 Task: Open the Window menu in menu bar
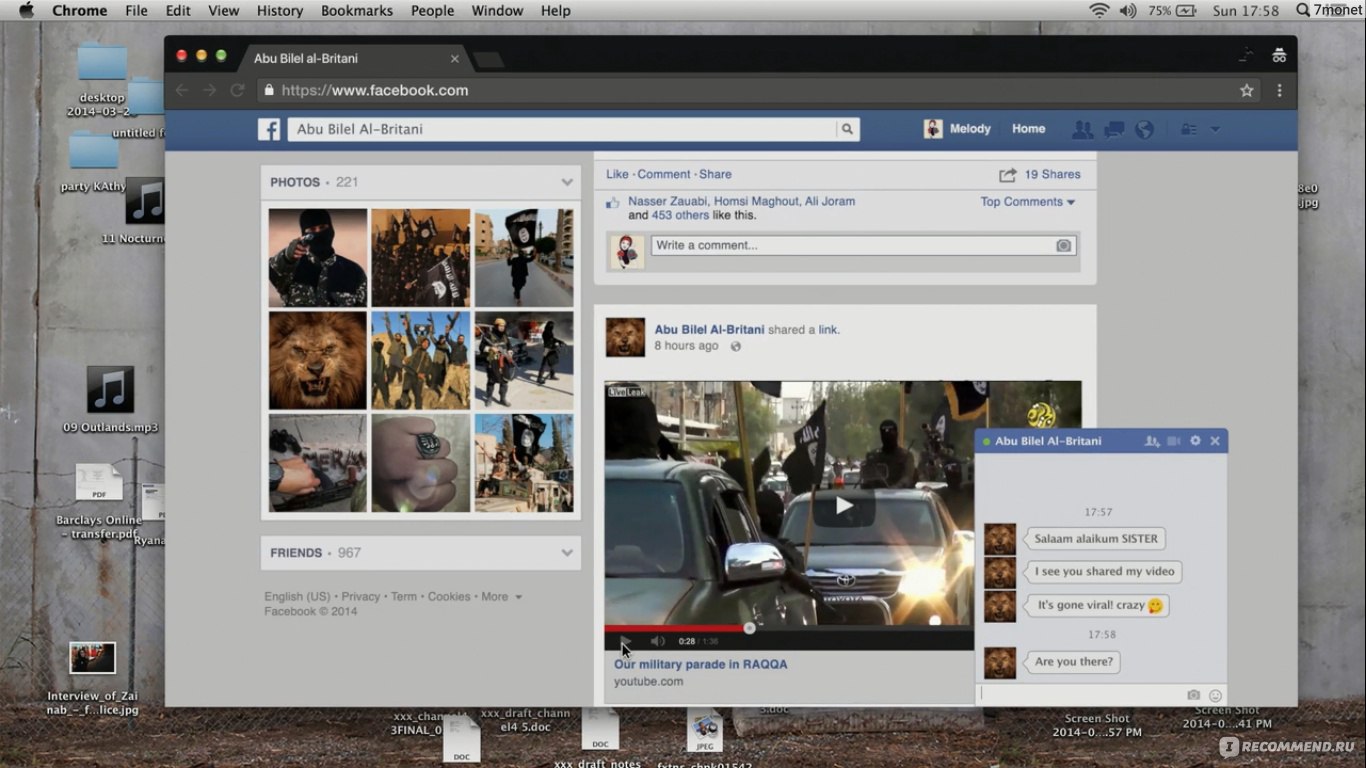pyautogui.click(x=497, y=11)
